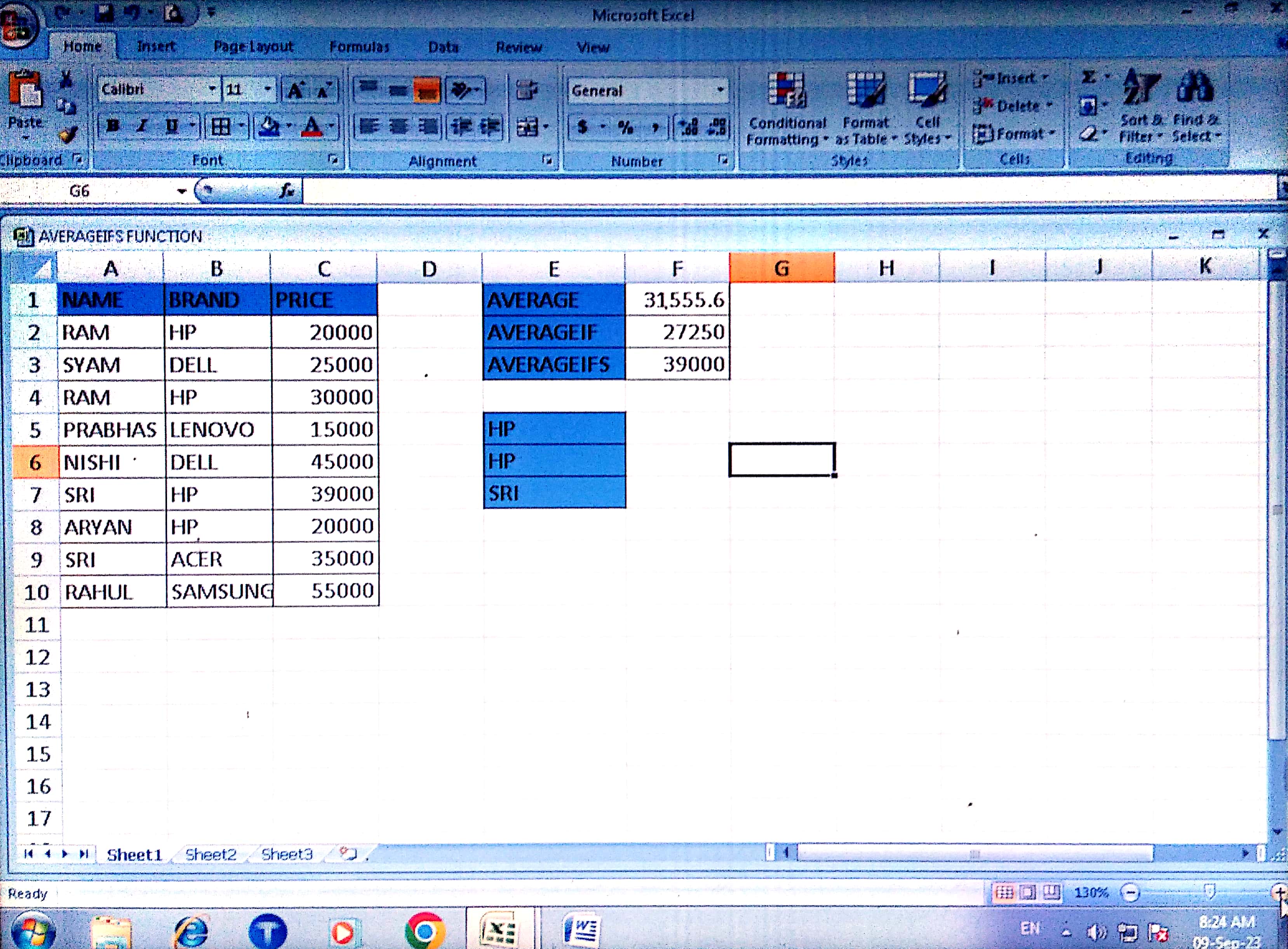Open Google Chrome from the taskbar

point(424,931)
